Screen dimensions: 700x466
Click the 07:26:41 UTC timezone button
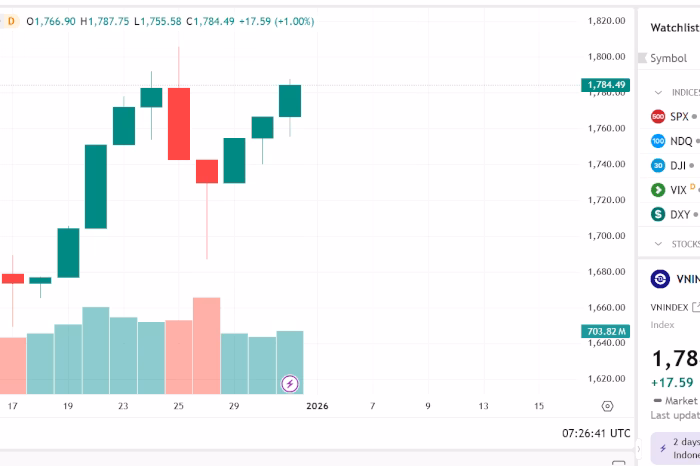click(594, 433)
